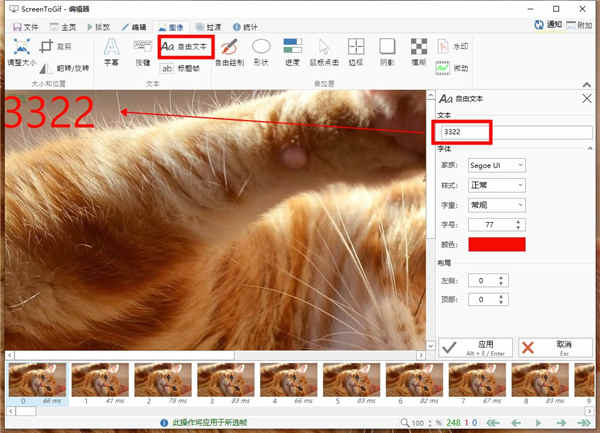Screen dimensions: 600x433
Task: Select frame 5 thumbnail
Action: pyautogui.click(x=352, y=384)
